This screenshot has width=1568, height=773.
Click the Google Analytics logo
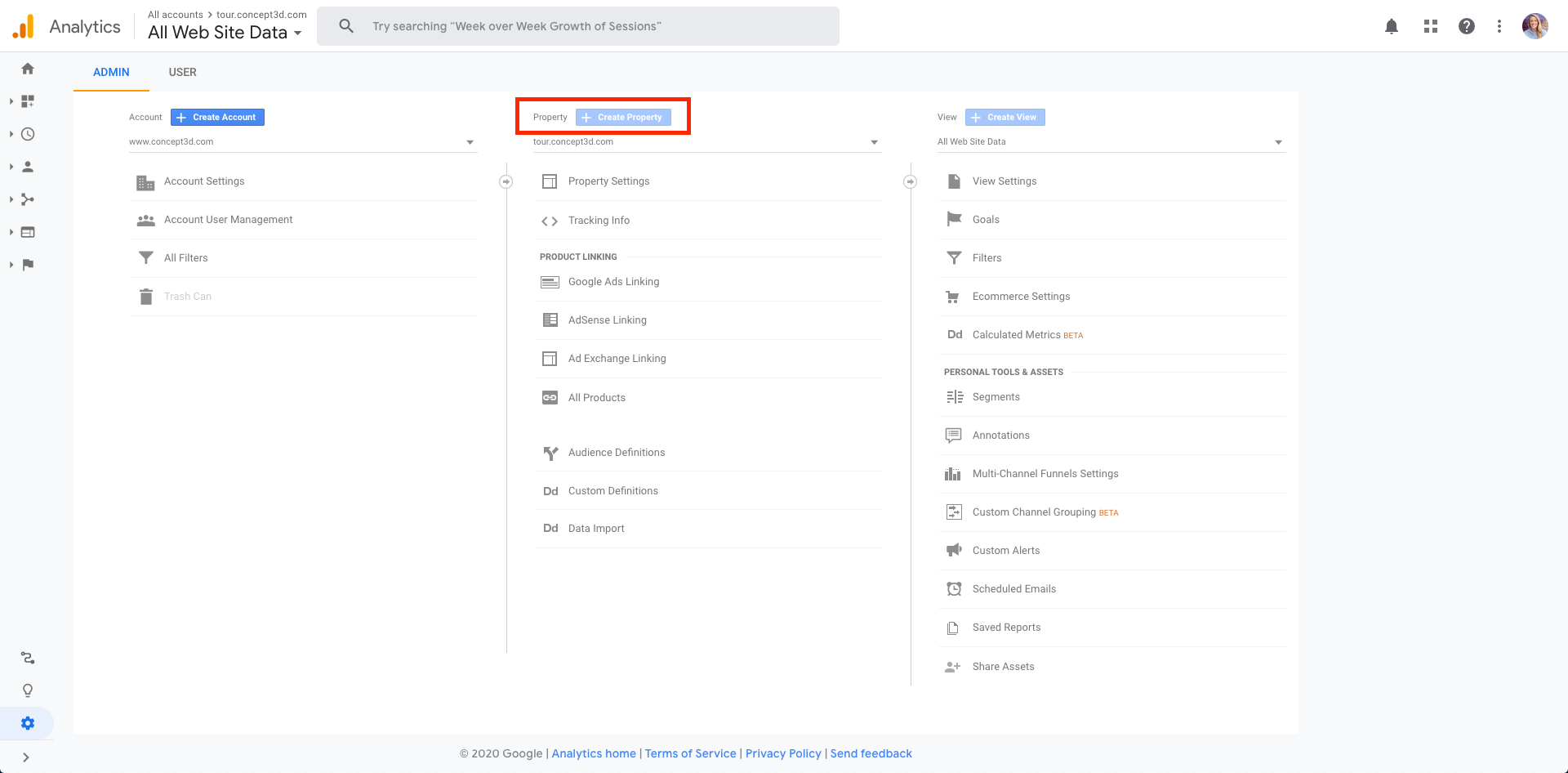[x=24, y=26]
